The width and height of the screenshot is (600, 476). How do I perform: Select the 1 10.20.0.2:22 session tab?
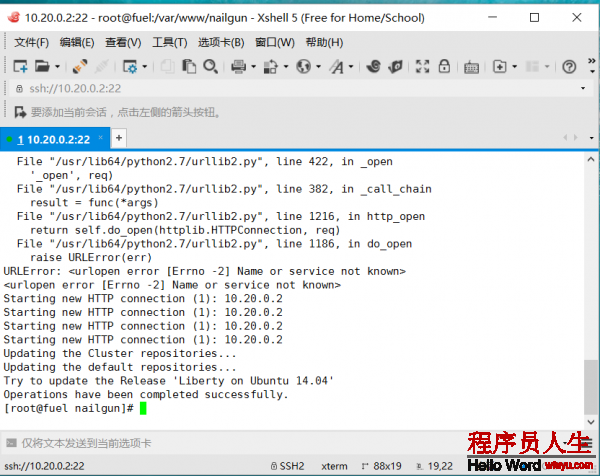(x=54, y=139)
